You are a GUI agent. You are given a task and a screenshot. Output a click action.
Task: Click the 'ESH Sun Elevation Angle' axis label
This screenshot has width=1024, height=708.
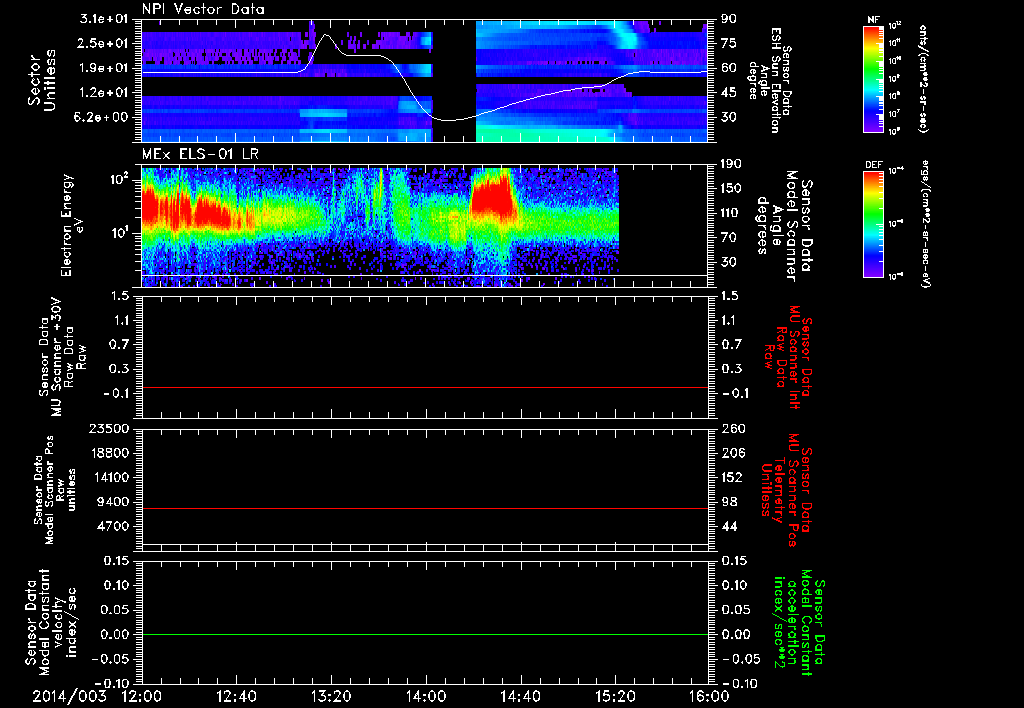click(769, 80)
